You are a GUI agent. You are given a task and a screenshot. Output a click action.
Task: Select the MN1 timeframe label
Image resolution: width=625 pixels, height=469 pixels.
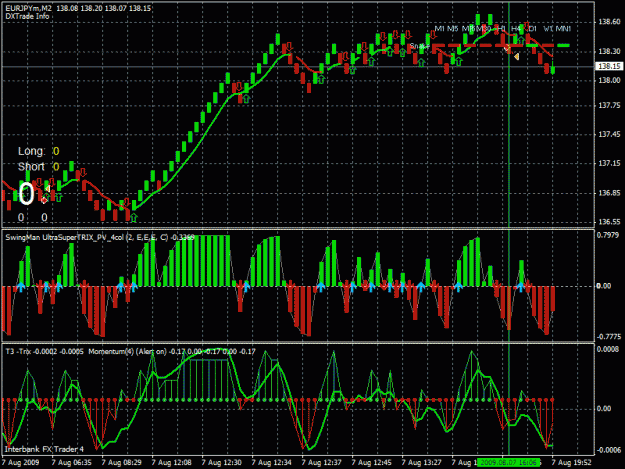tap(564, 29)
